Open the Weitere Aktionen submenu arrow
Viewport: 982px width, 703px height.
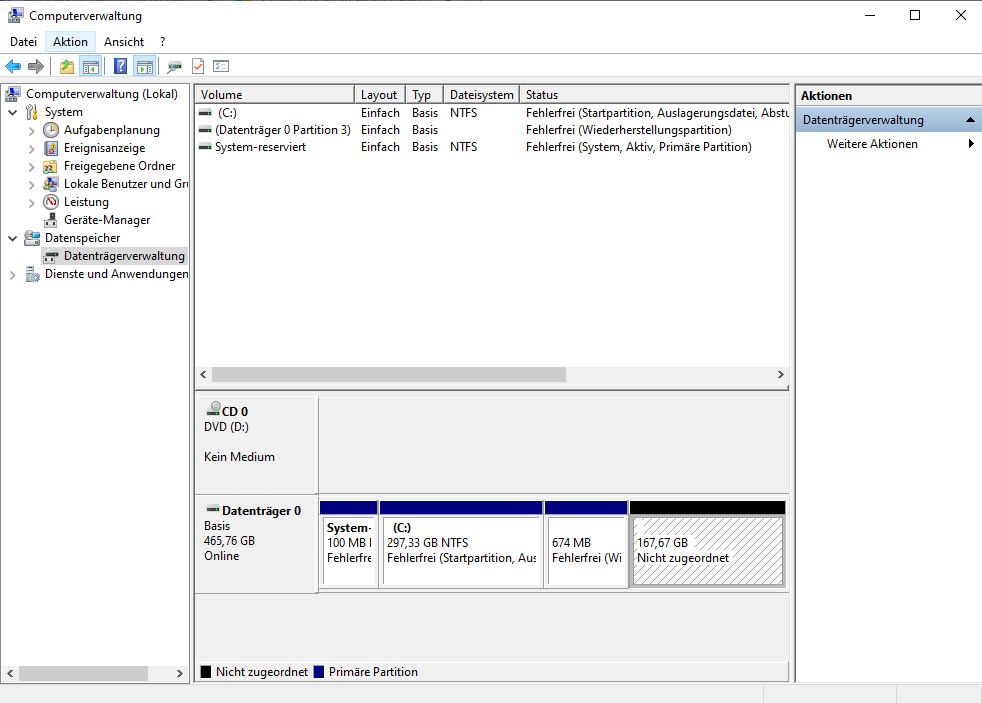[971, 144]
